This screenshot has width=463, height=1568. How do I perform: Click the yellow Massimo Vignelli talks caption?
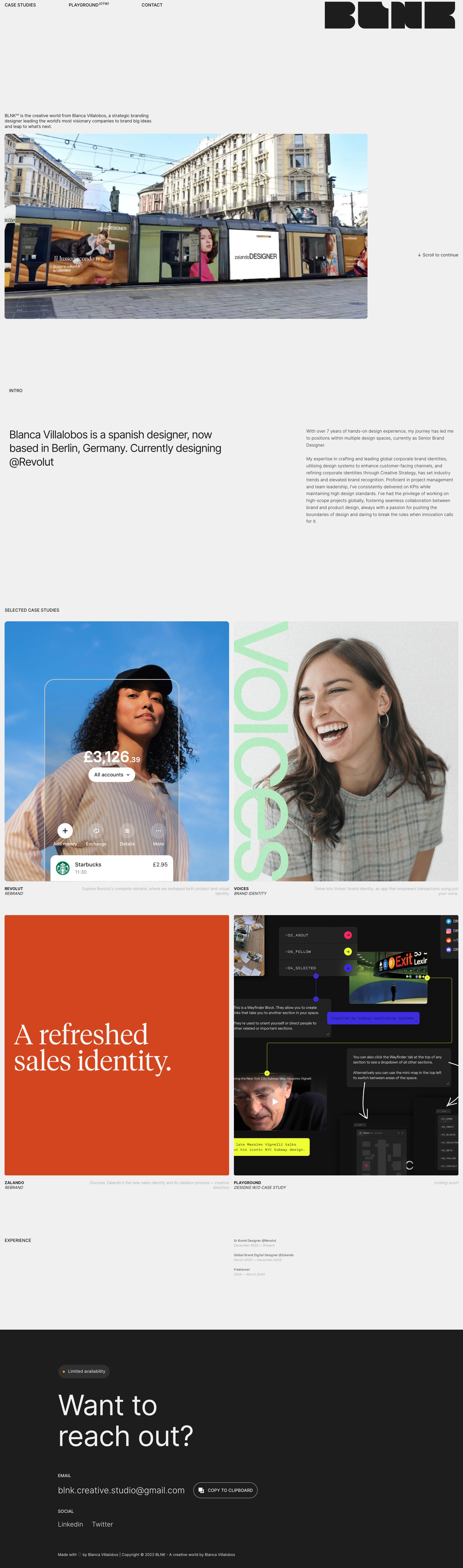tap(272, 1147)
